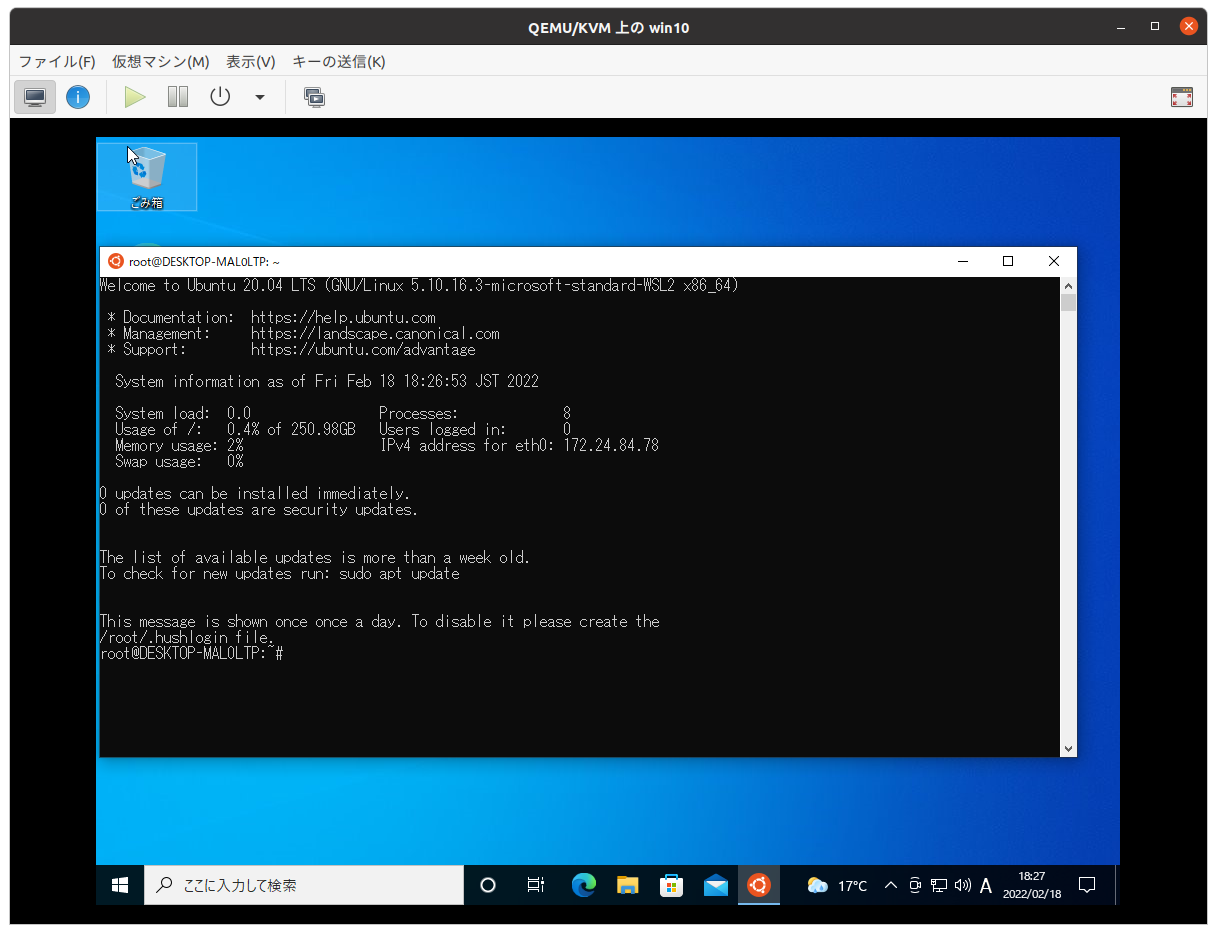Start the virtual machine with play button
This screenshot has width=1217, height=934.
pos(135,97)
